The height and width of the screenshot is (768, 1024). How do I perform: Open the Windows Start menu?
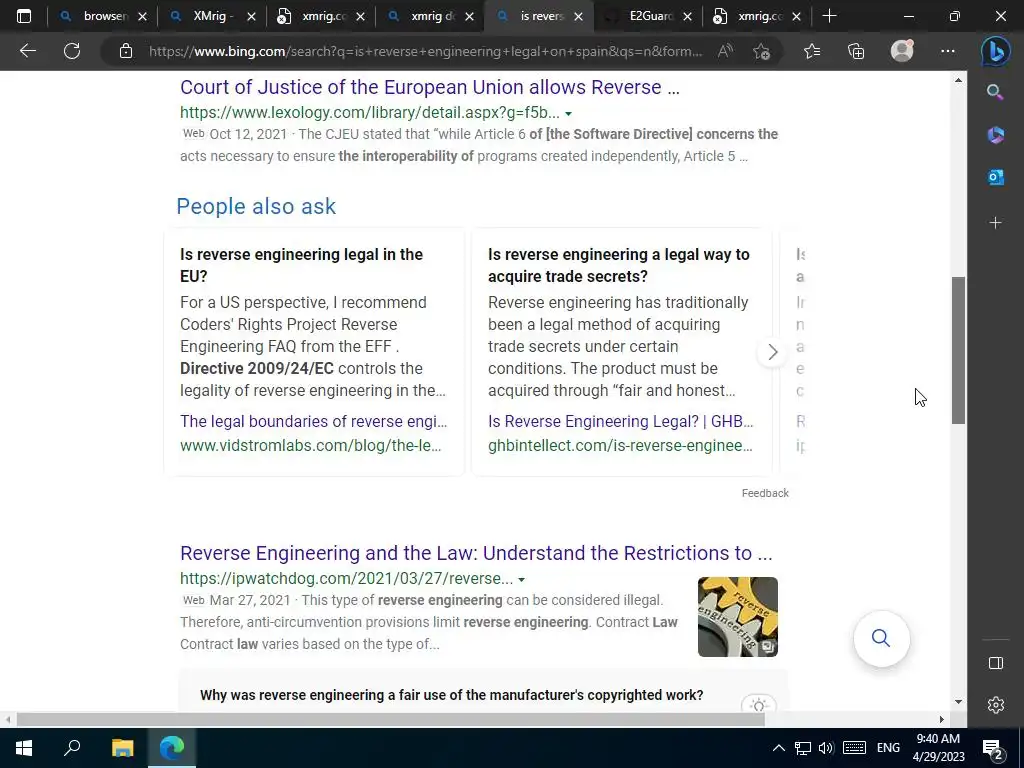tap(24, 748)
